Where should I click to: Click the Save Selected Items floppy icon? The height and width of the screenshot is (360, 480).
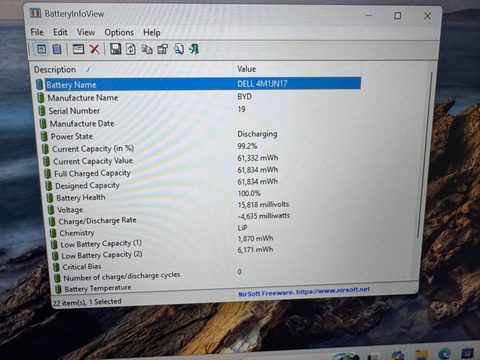click(x=115, y=49)
